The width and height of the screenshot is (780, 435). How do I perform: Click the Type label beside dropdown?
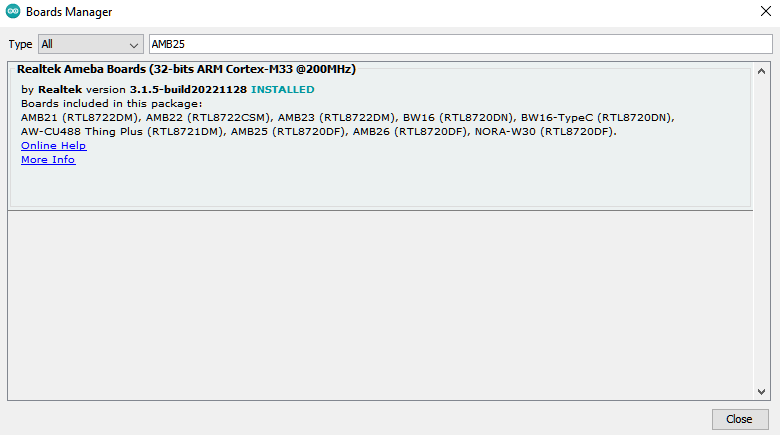point(20,44)
